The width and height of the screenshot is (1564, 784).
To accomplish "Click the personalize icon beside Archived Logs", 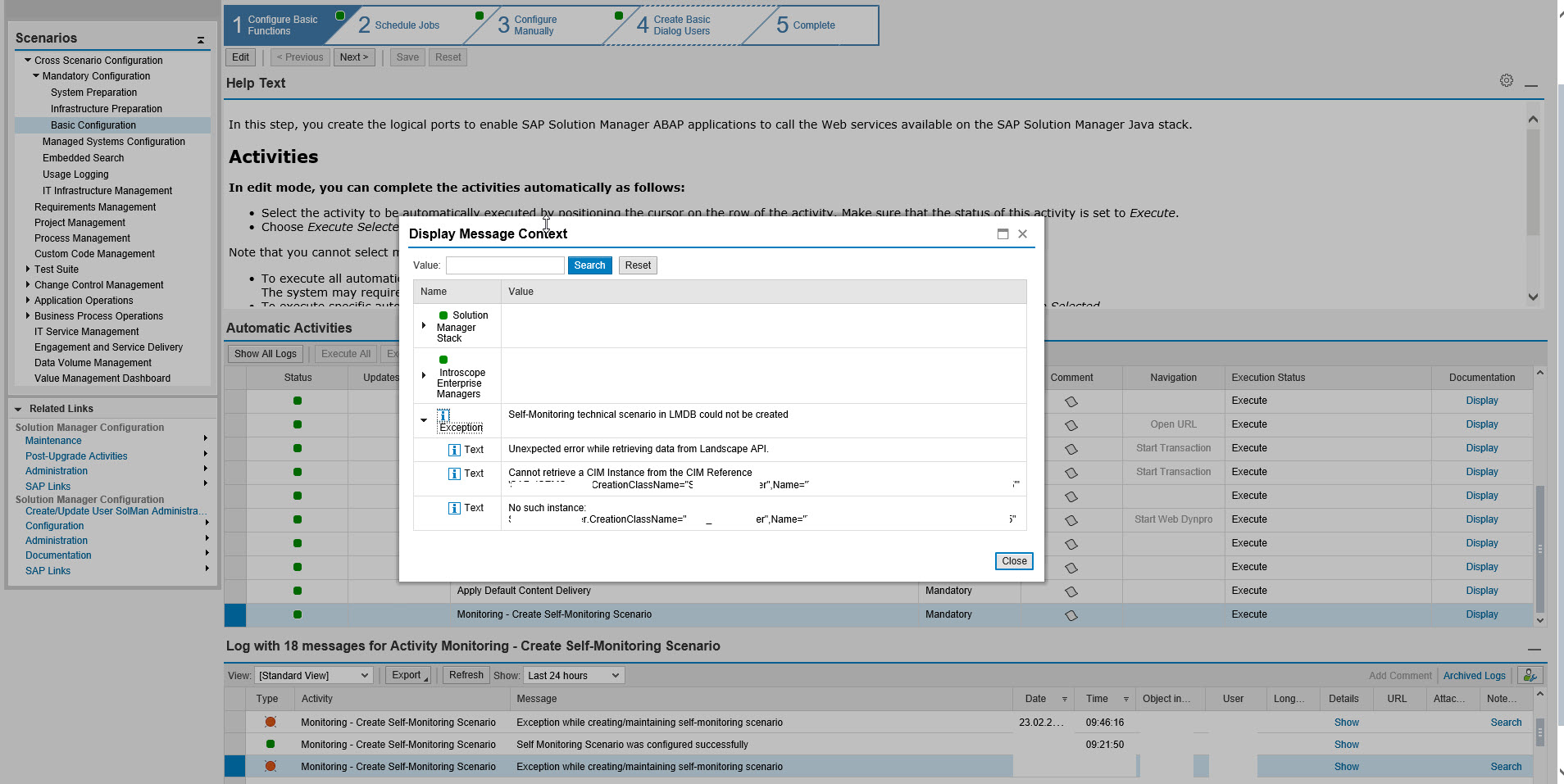I will (x=1530, y=675).
